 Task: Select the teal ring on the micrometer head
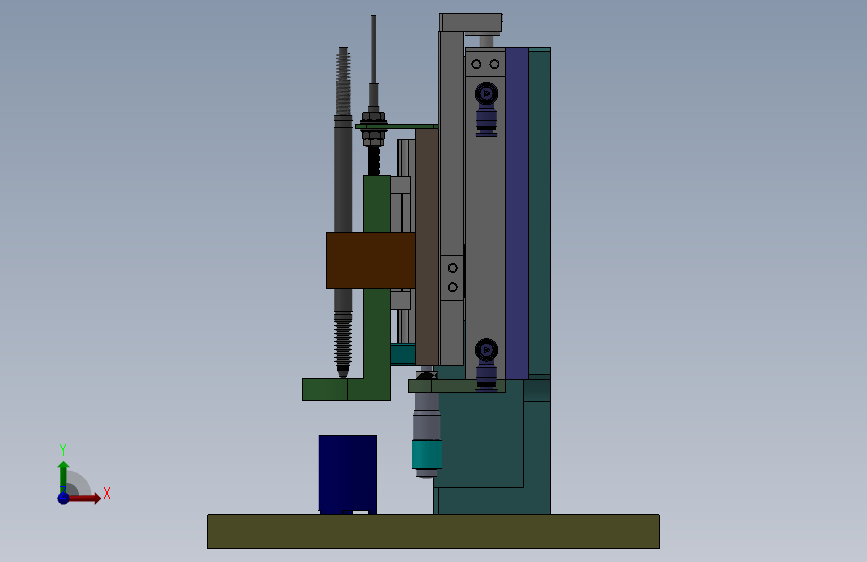[x=427, y=454]
